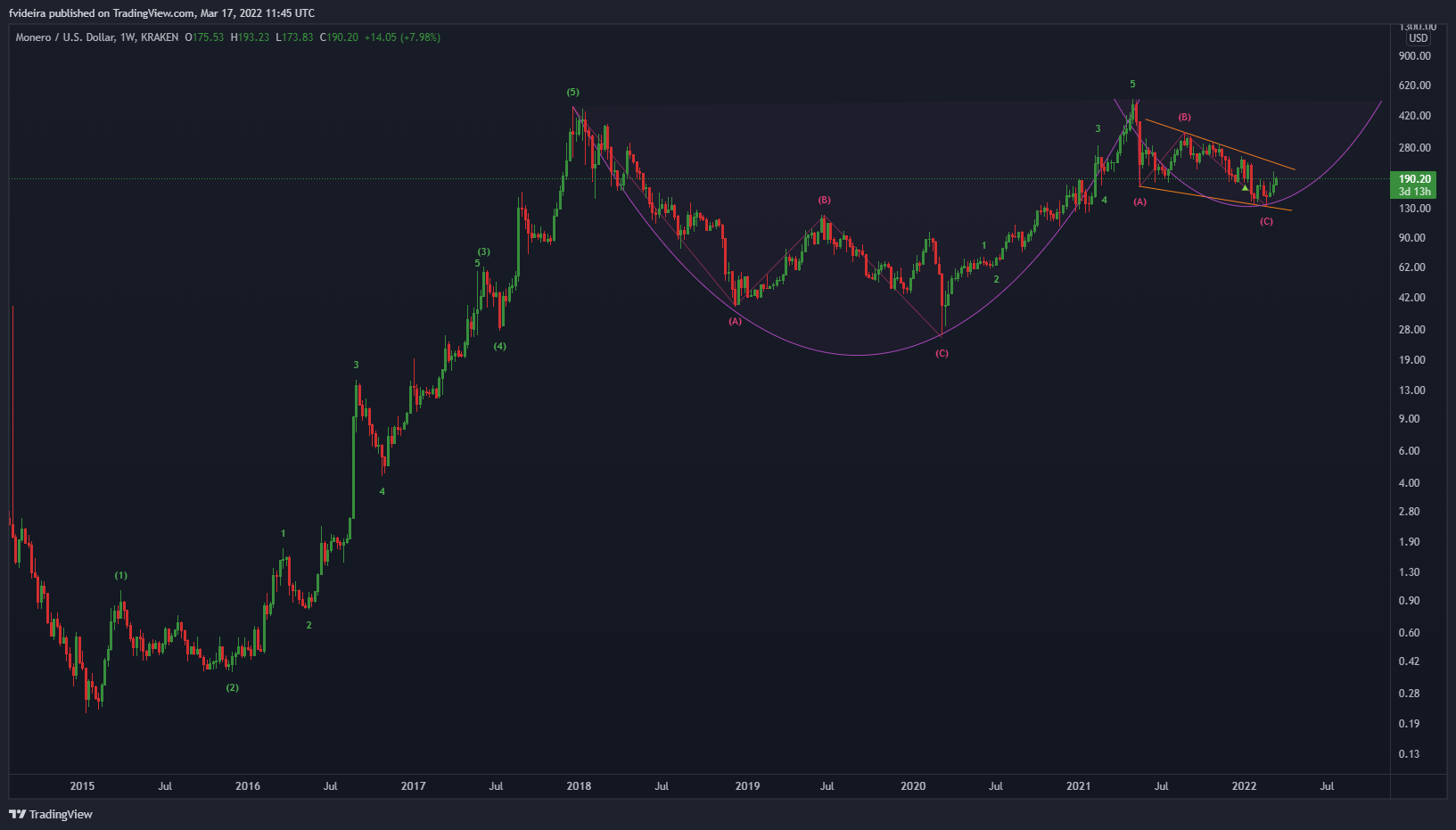This screenshot has width=1456, height=830.
Task: Click the change value '+14.05 (+7.98%)'
Action: pyautogui.click(x=402, y=37)
